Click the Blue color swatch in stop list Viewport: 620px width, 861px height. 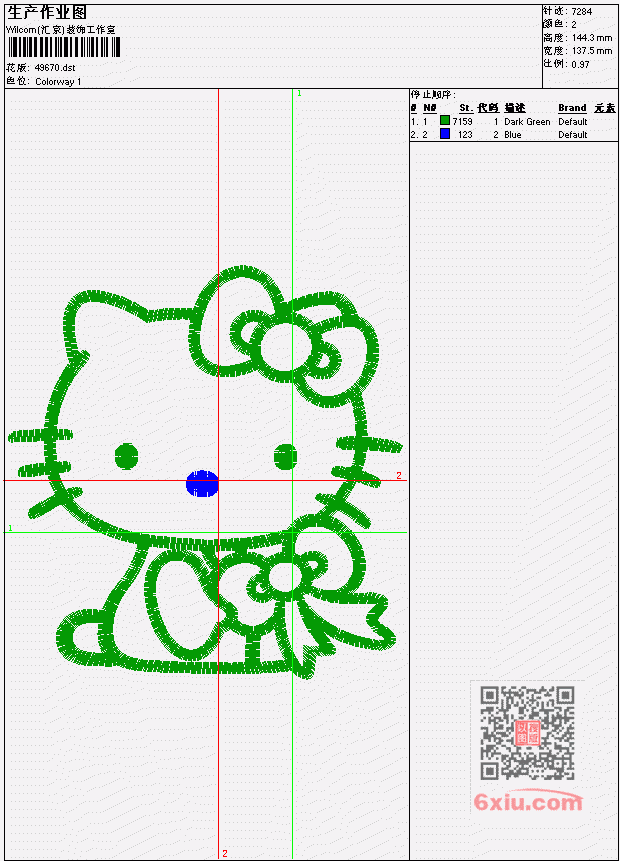point(445,133)
